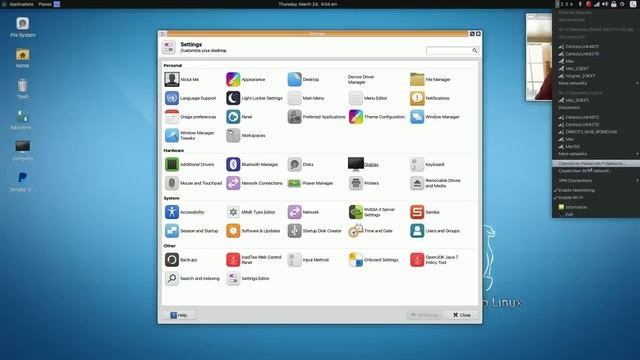Open the Disks utility

click(x=301, y=164)
